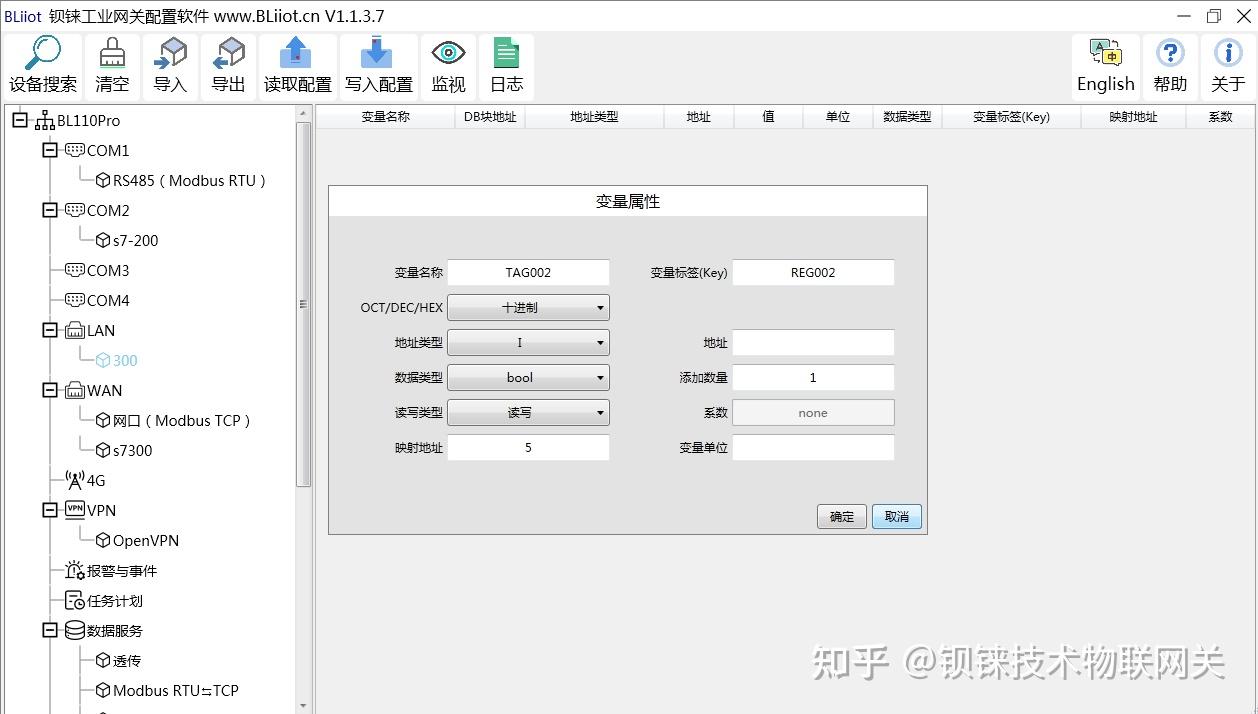Collapse the WAN tree expander

[x=50, y=390]
